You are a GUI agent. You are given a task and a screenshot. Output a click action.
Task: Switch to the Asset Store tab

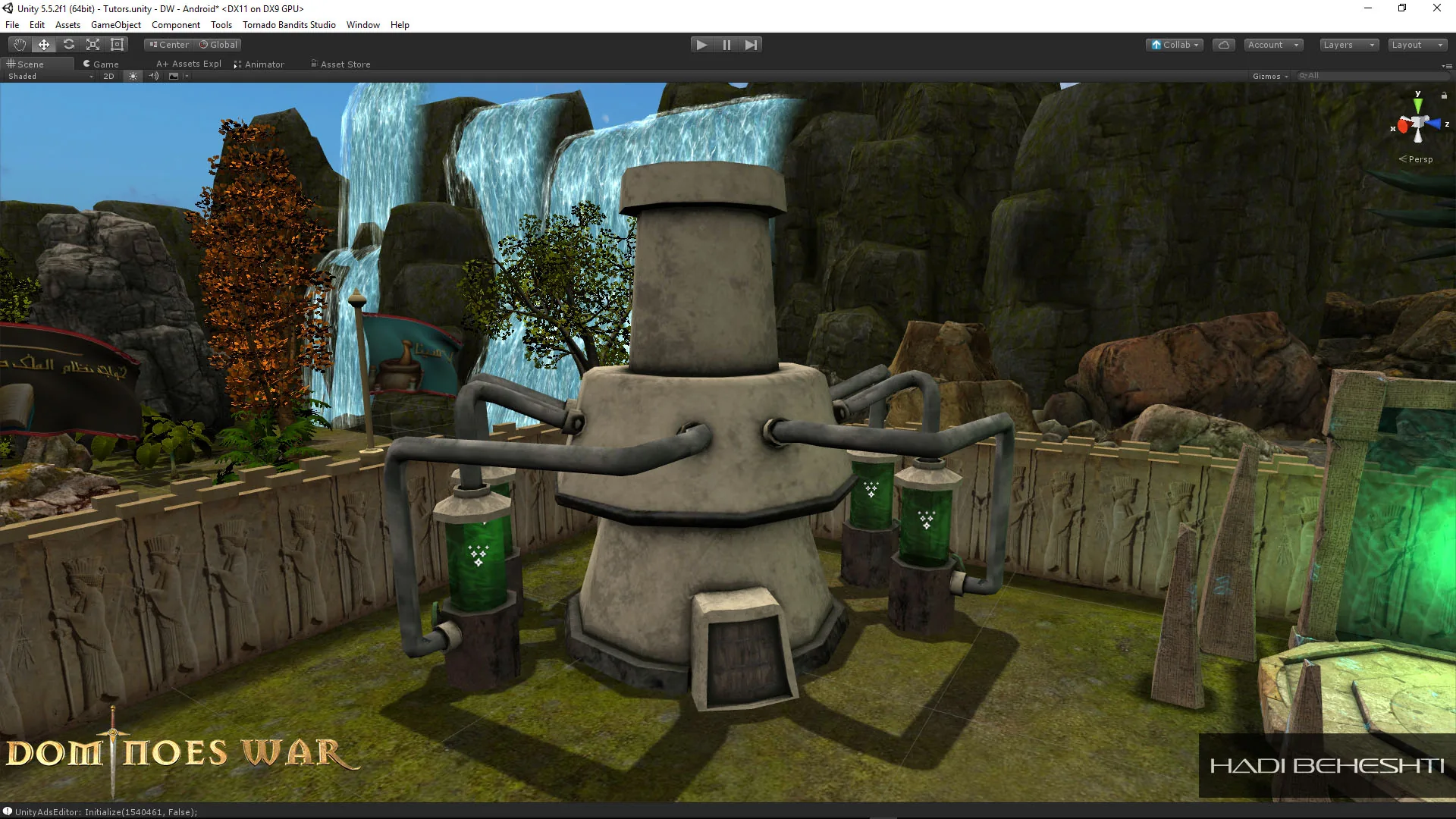click(x=340, y=64)
